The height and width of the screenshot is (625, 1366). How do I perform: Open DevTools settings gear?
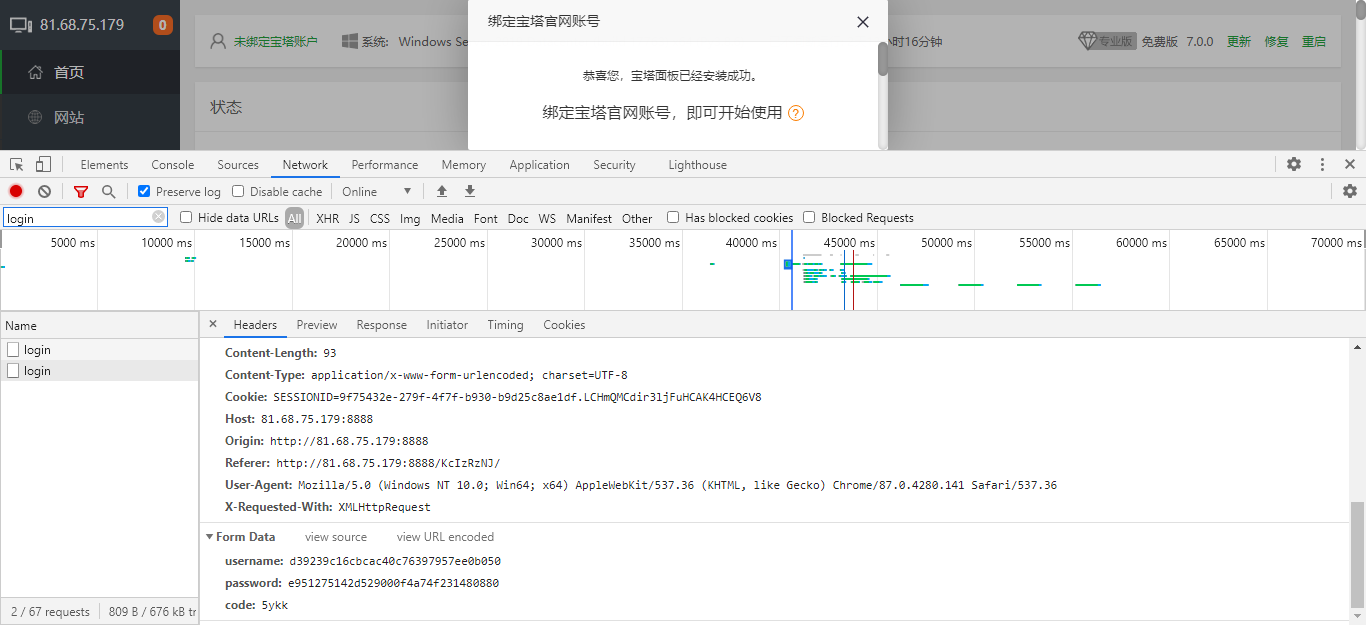click(1294, 164)
